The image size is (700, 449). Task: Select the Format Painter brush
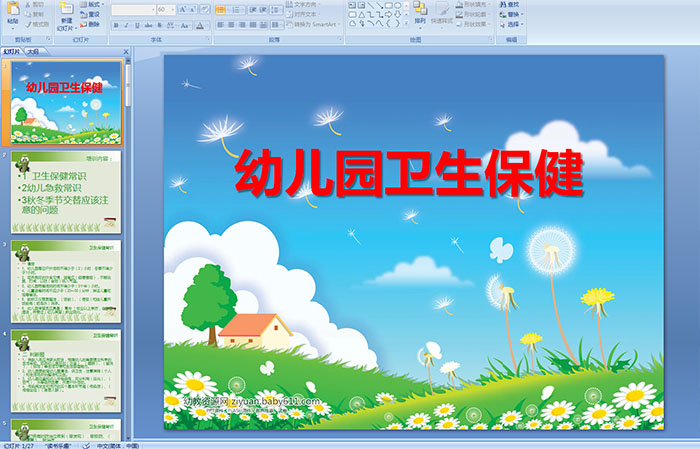(28, 24)
